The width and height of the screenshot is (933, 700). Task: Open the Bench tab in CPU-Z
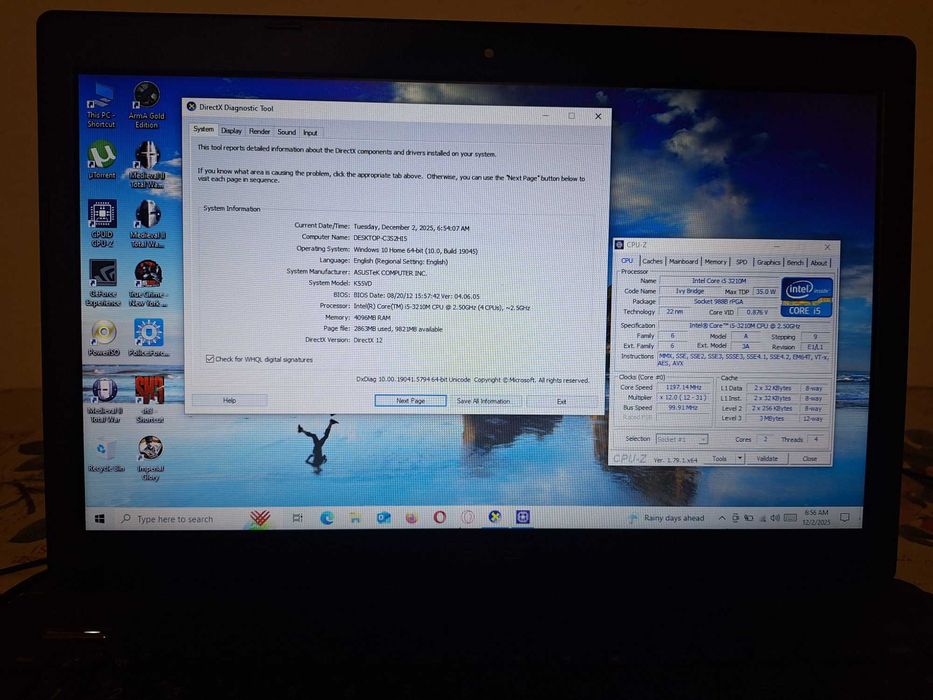click(795, 262)
